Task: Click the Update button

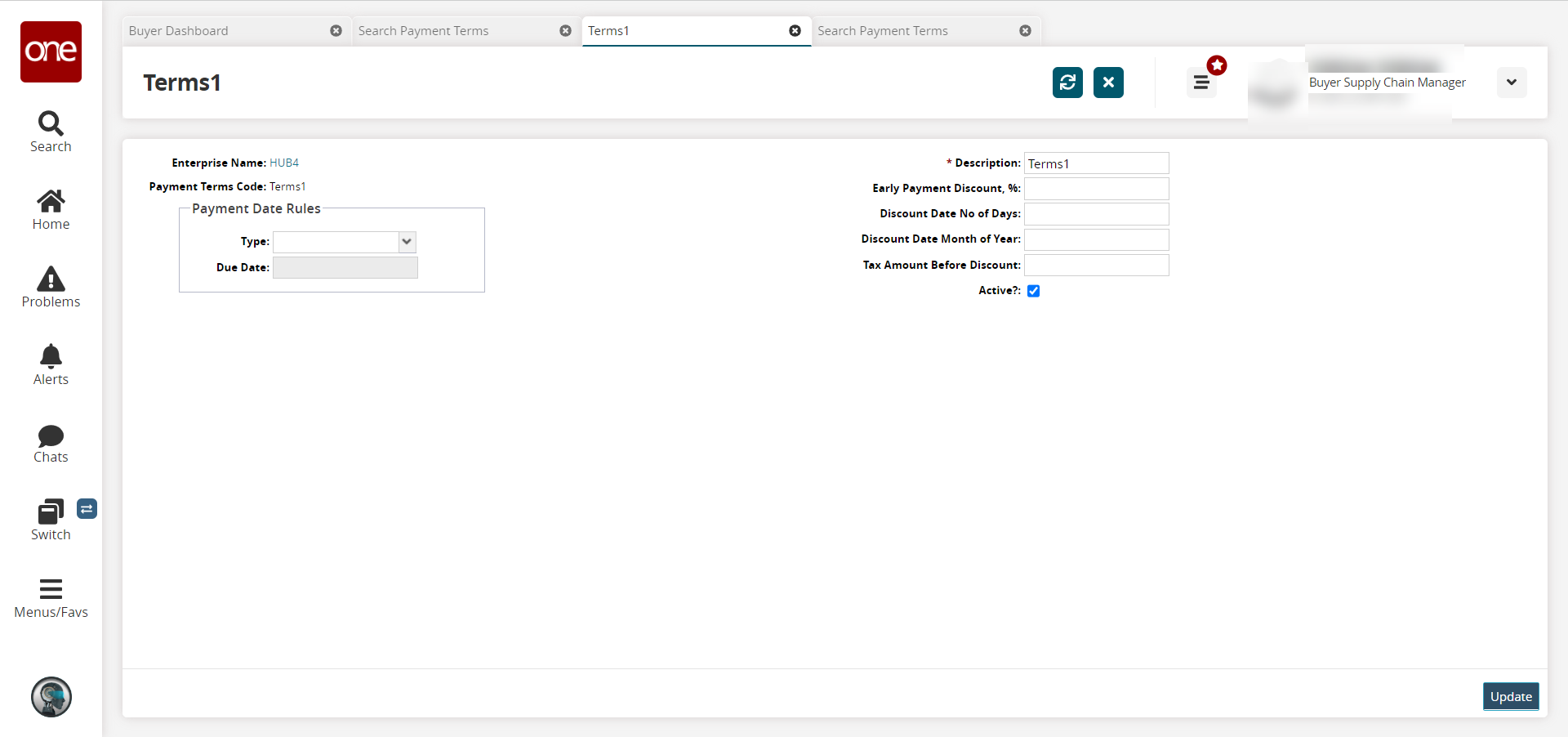Action: click(1511, 697)
